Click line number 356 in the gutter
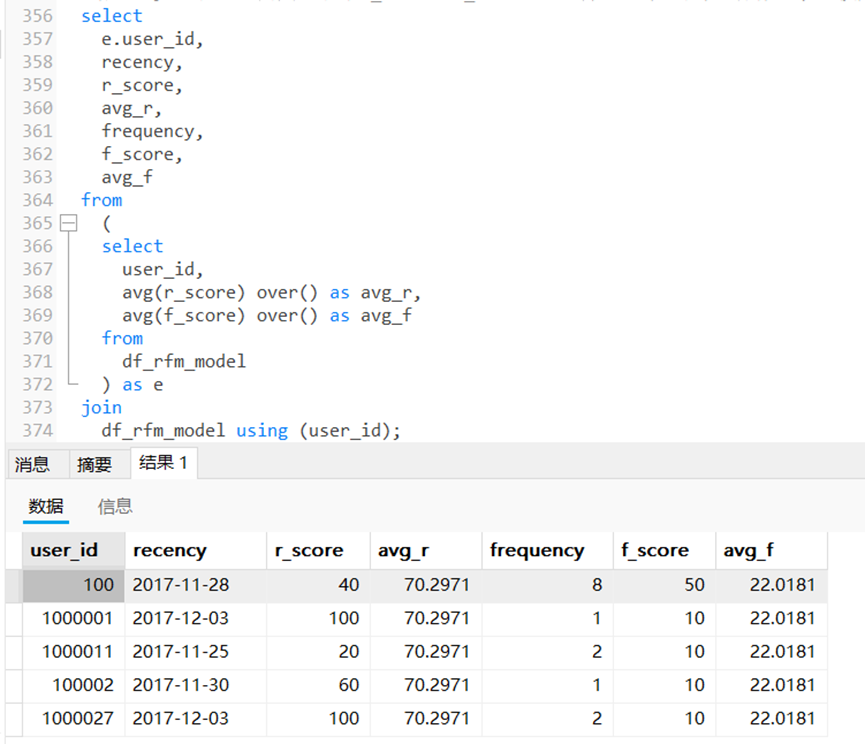Screen dimensions: 865x744 pyautogui.click(x=38, y=16)
